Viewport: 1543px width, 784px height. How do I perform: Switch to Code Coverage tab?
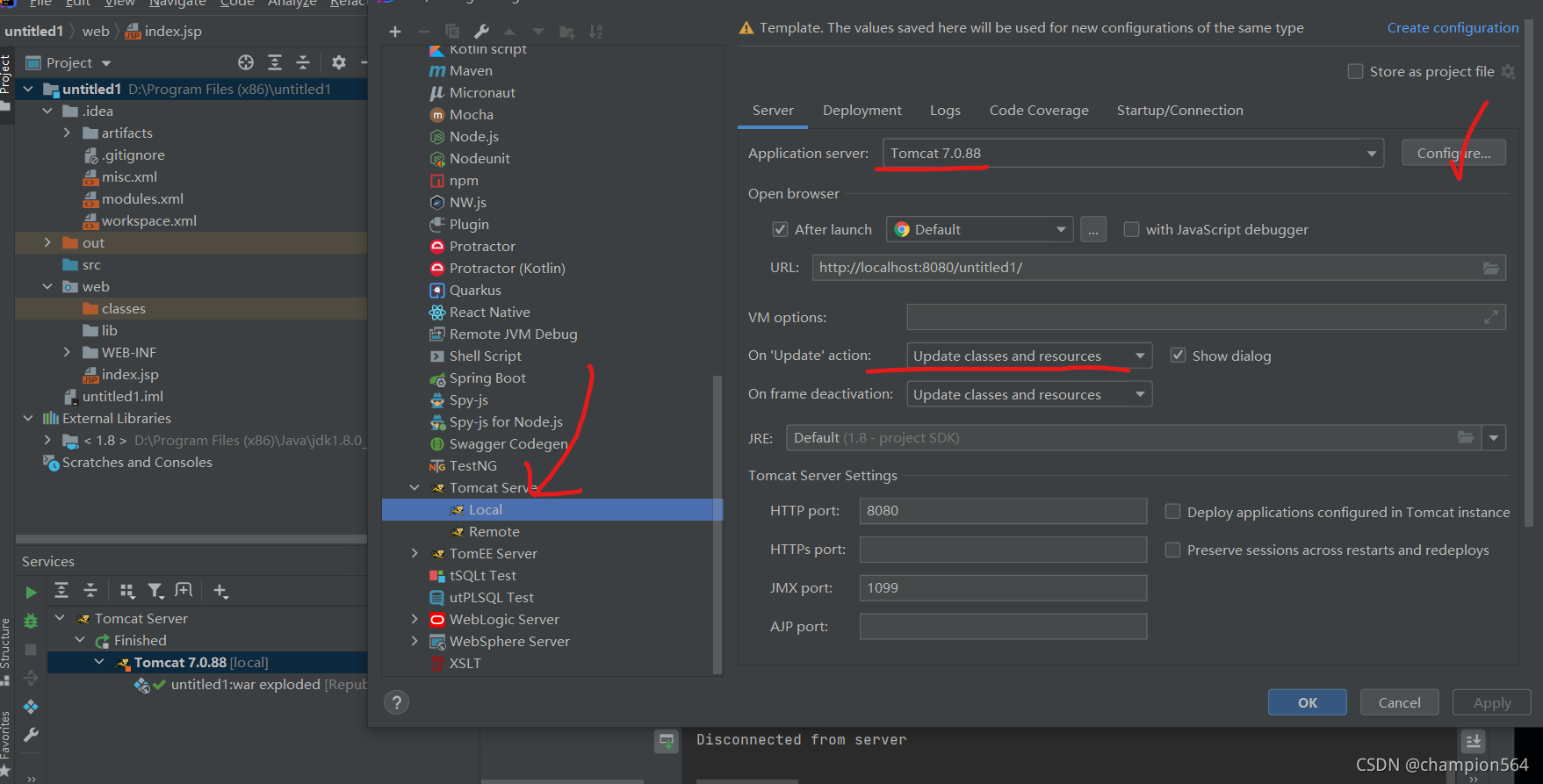[1039, 110]
